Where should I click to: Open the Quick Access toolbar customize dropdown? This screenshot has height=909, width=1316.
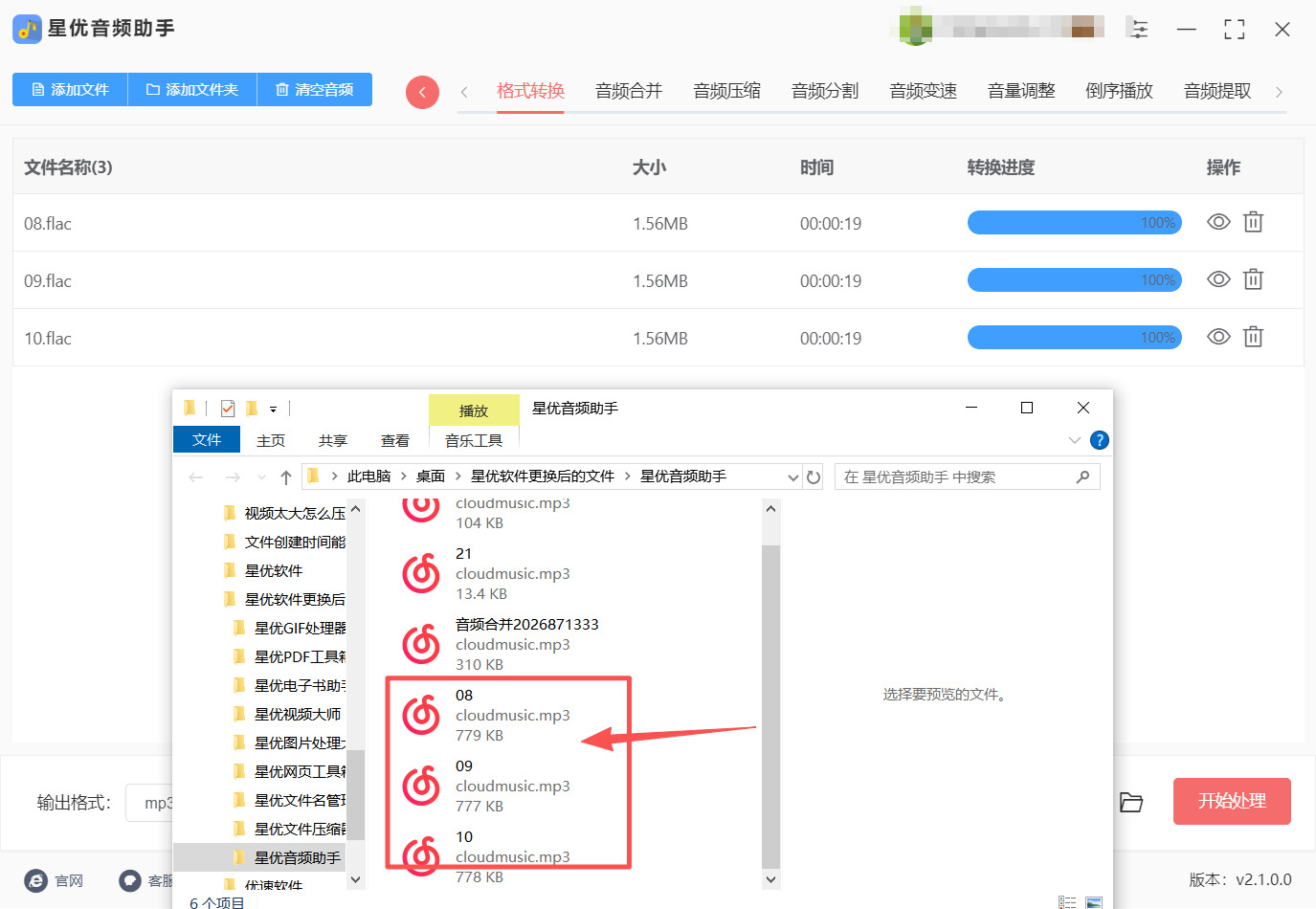[x=273, y=409]
